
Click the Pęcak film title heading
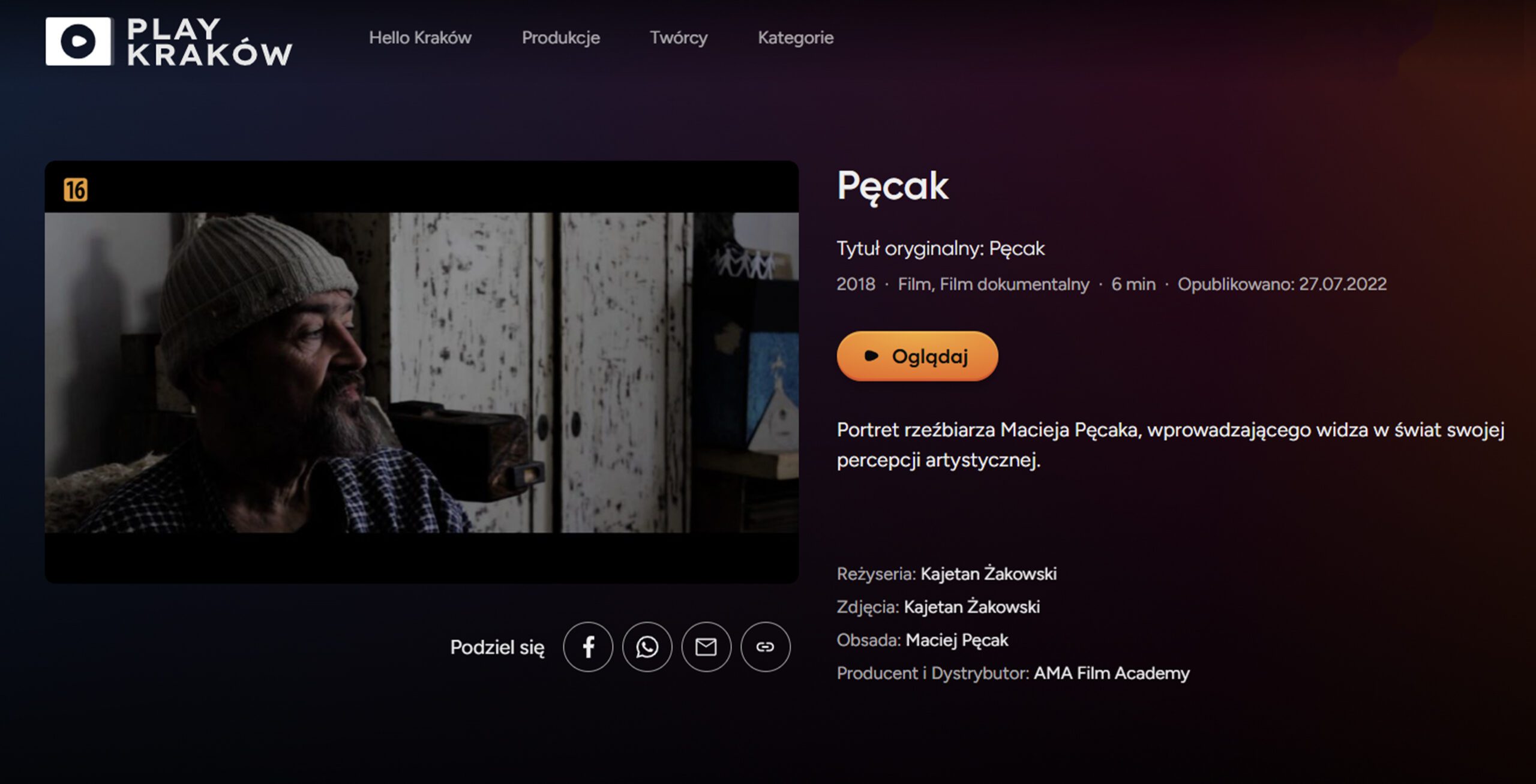892,187
